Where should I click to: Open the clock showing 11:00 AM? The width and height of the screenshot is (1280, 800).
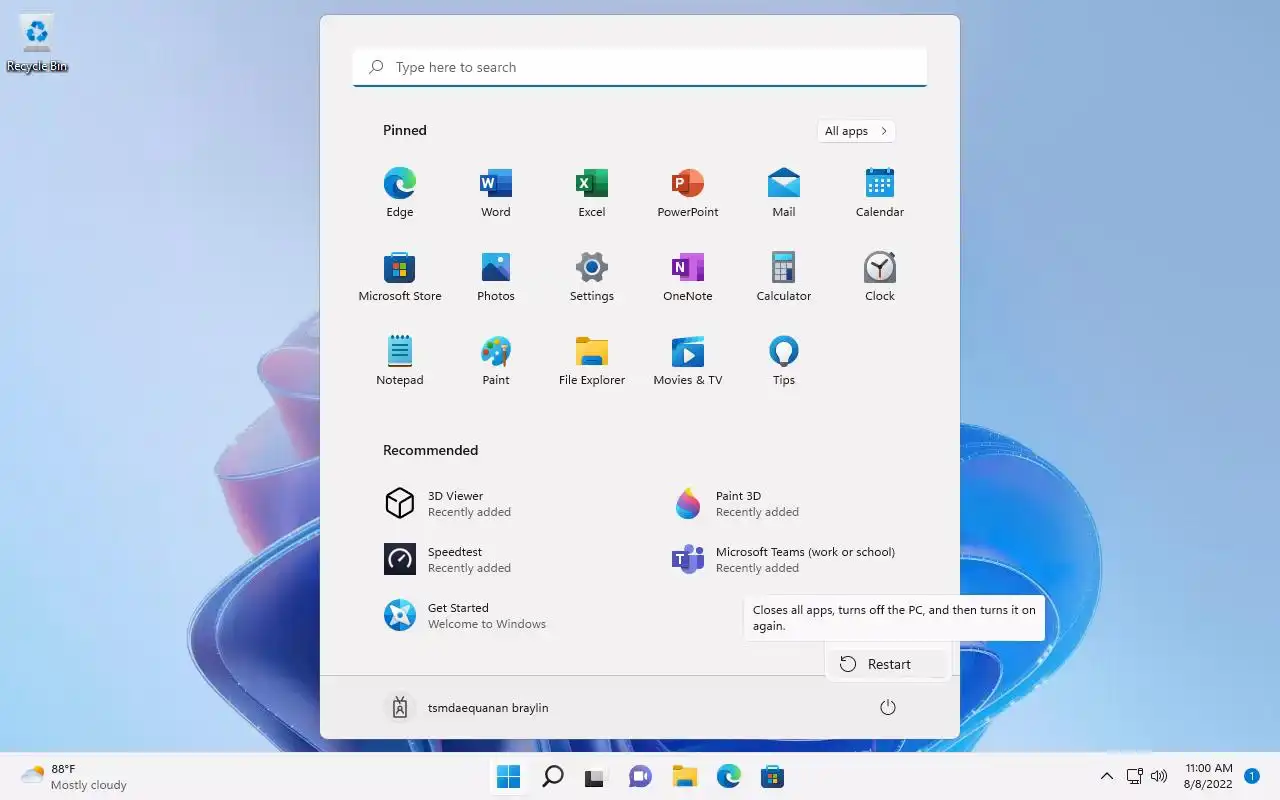[1208, 776]
